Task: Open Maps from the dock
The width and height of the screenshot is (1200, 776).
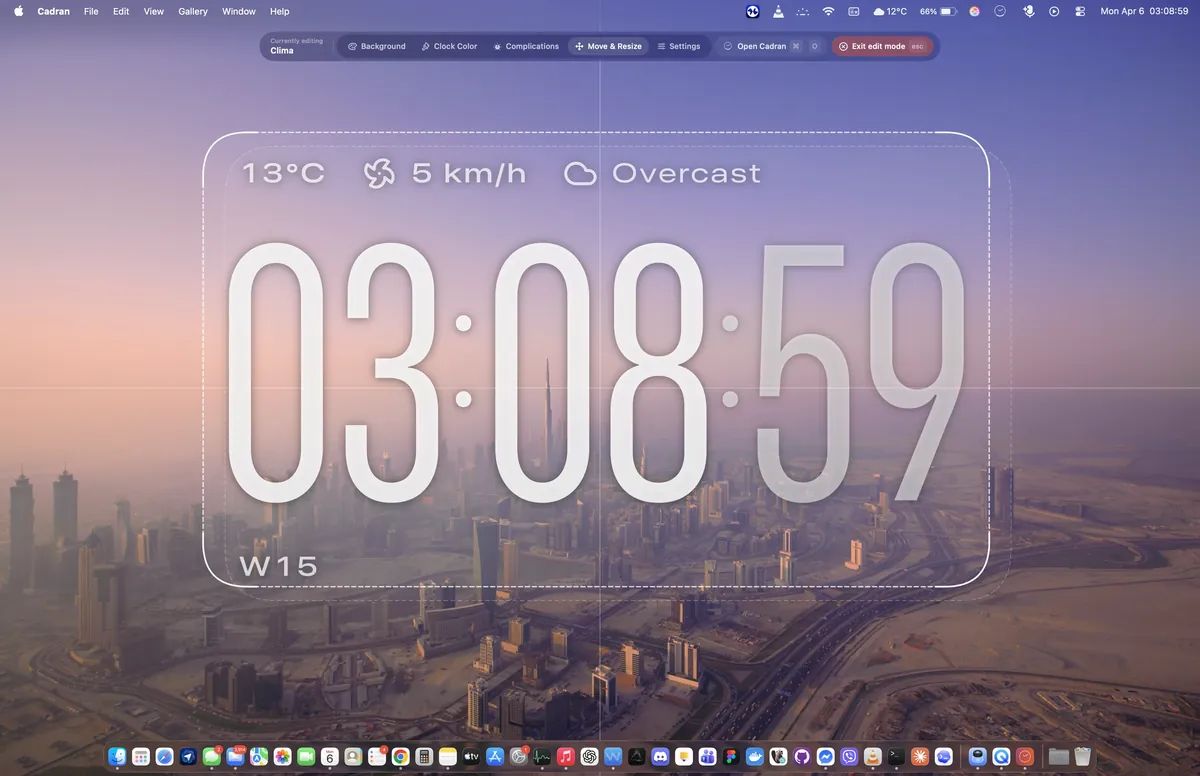Action: pyautogui.click(x=259, y=757)
